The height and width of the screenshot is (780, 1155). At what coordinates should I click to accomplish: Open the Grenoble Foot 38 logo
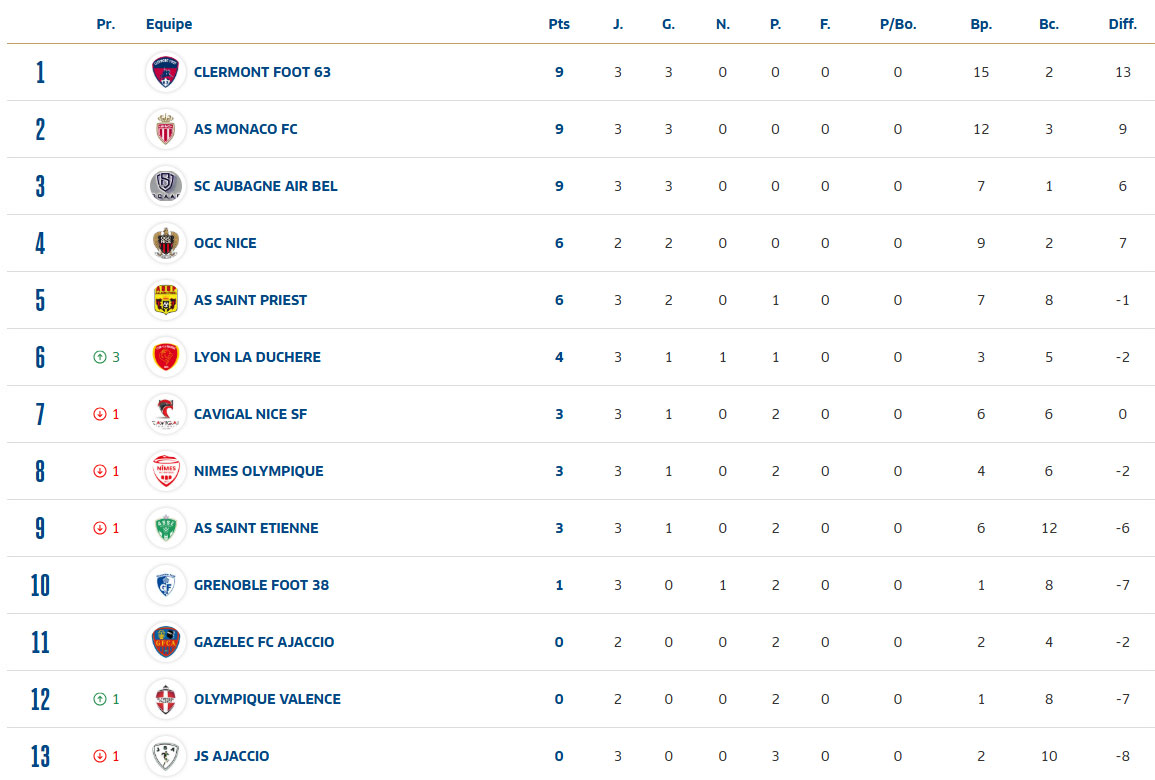(165, 585)
